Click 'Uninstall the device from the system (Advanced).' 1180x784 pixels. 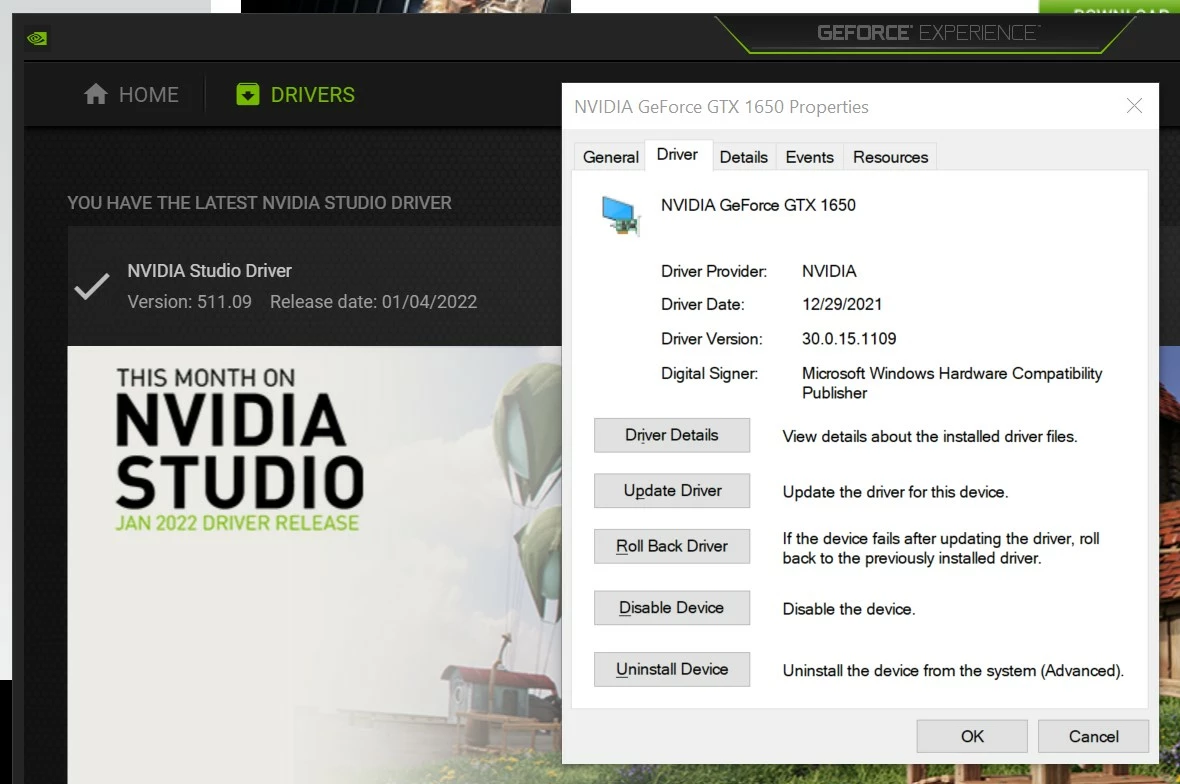click(953, 670)
